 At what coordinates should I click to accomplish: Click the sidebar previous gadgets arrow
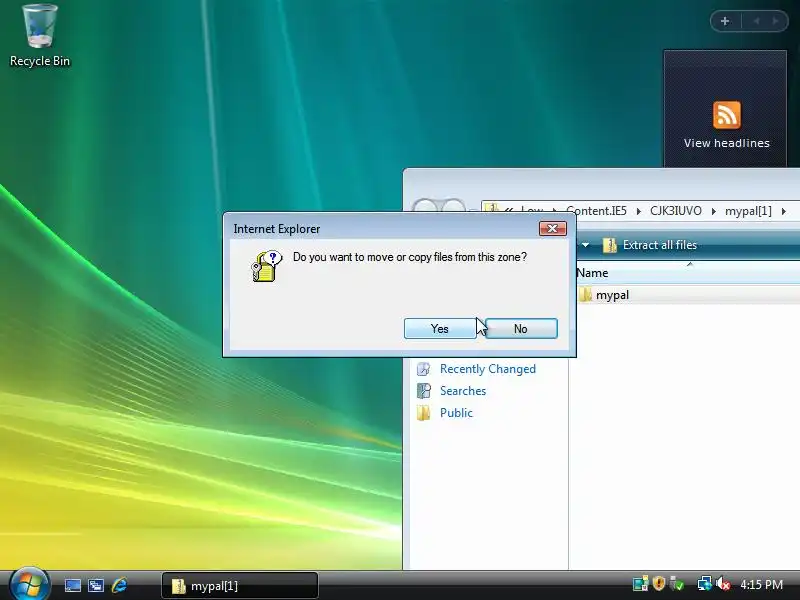757,21
